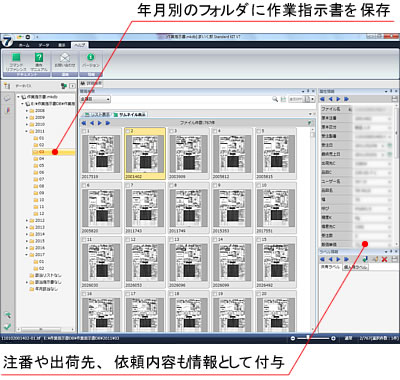400x380 pixels.
Task: Apply label with green check icon in label panel
Action: [365, 259]
